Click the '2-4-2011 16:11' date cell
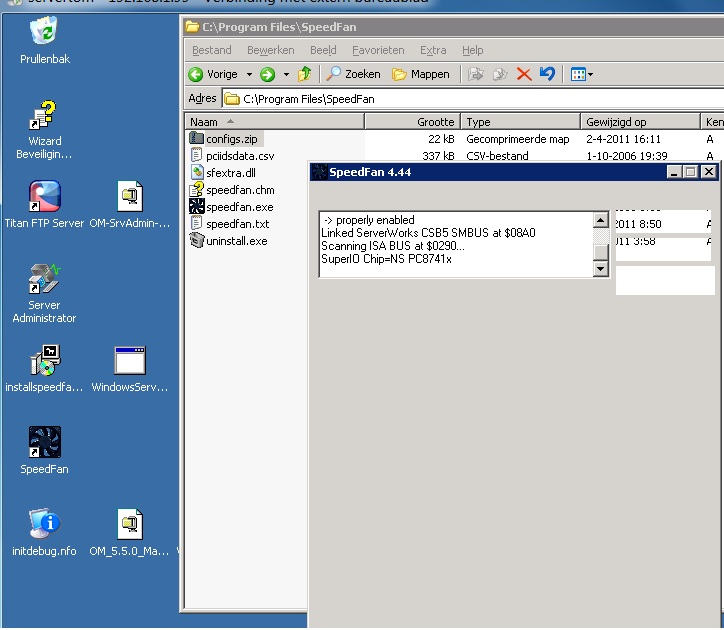Screen dimensions: 724x630 [x=623, y=139]
